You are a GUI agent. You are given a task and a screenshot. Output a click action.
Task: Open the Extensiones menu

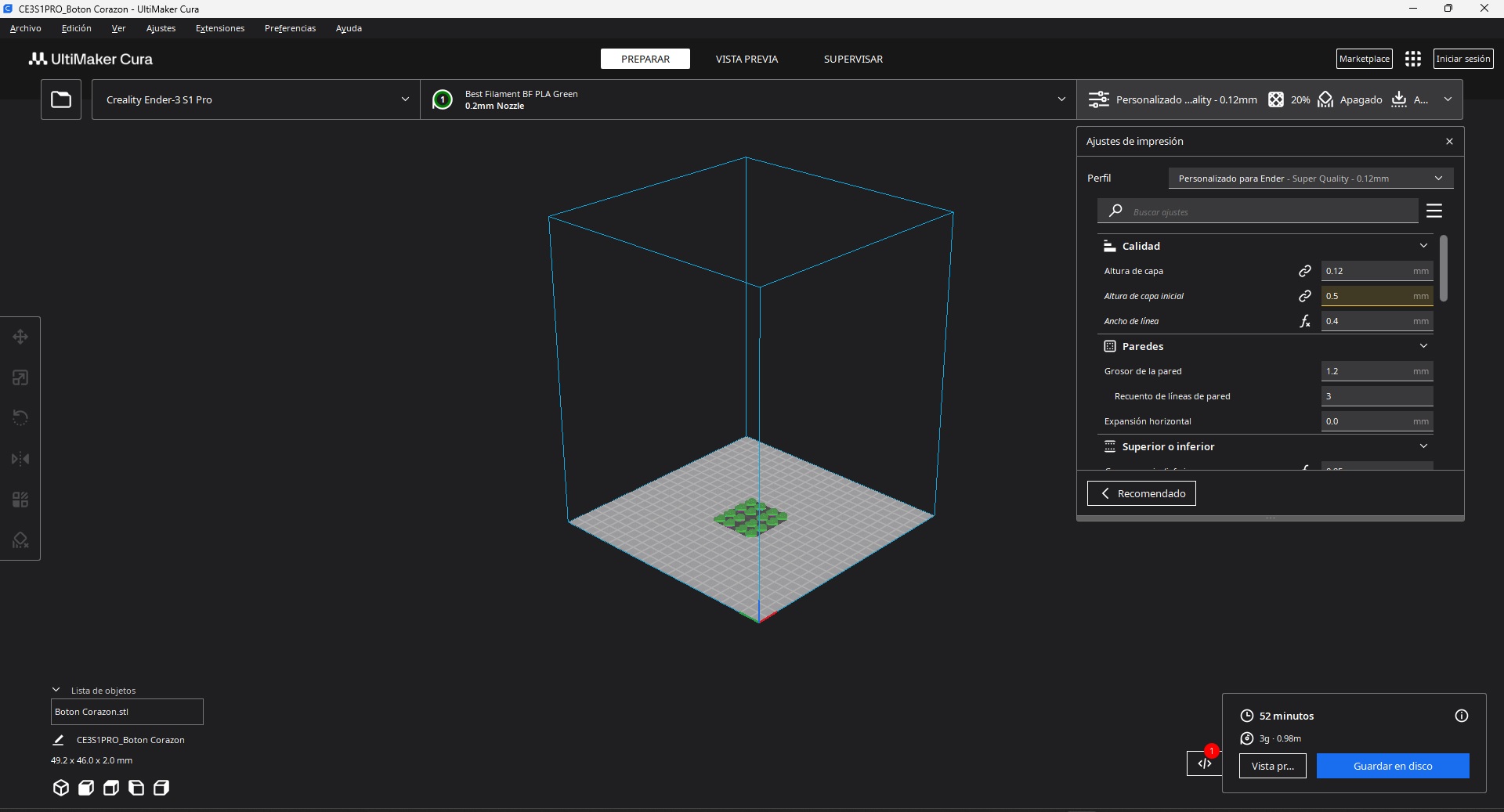[x=220, y=28]
